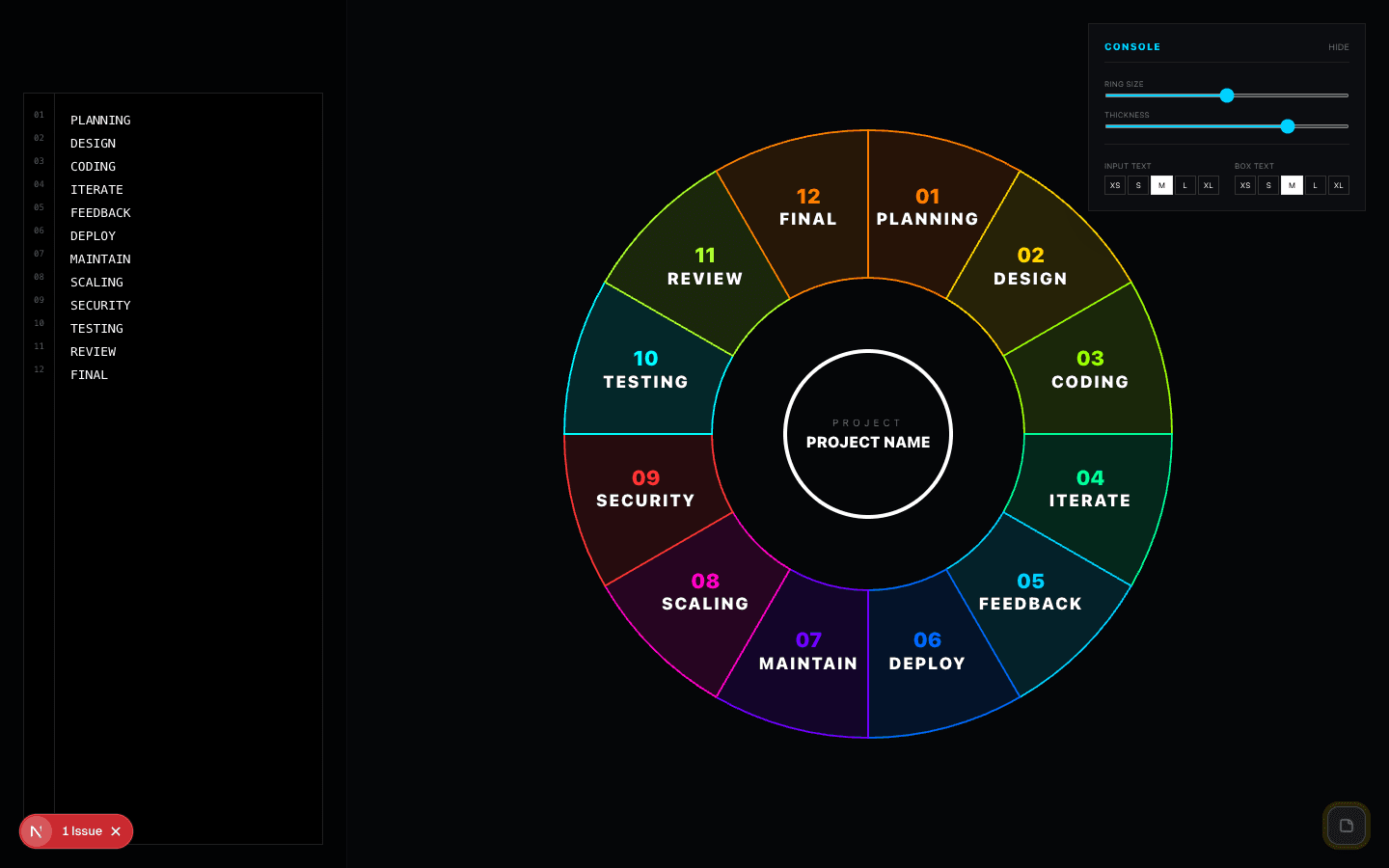This screenshot has width=1389, height=868.
Task: Click the CONSOLE panel title
Action: tap(1132, 46)
